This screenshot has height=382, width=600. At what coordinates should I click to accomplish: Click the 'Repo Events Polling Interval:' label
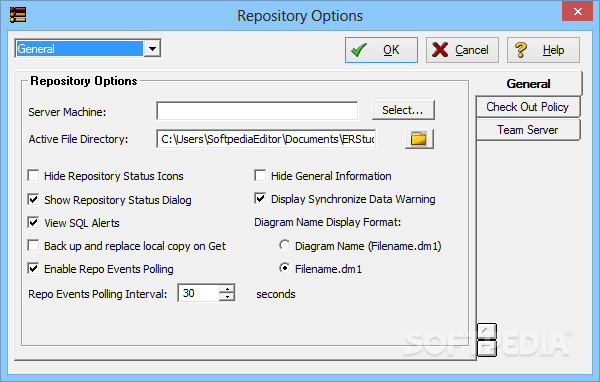(x=98, y=294)
